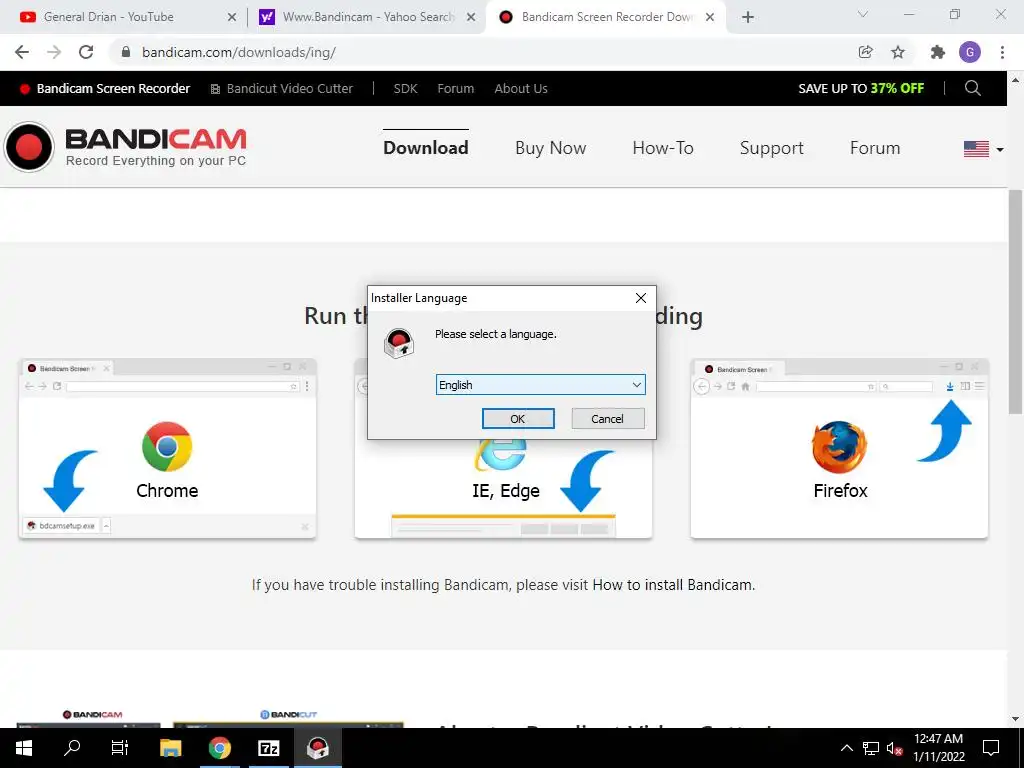
Task: Close the Installer Language dialog
Action: (x=641, y=298)
